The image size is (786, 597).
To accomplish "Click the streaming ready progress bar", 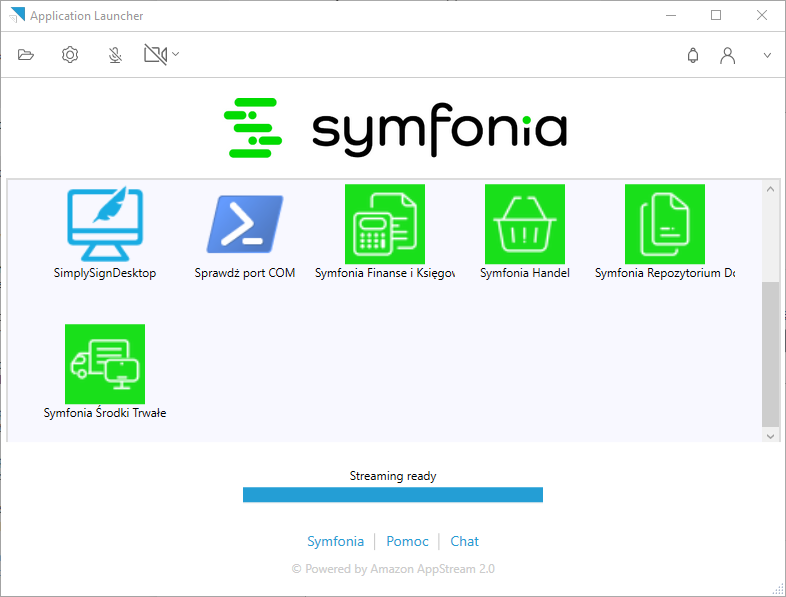I will click(392, 494).
